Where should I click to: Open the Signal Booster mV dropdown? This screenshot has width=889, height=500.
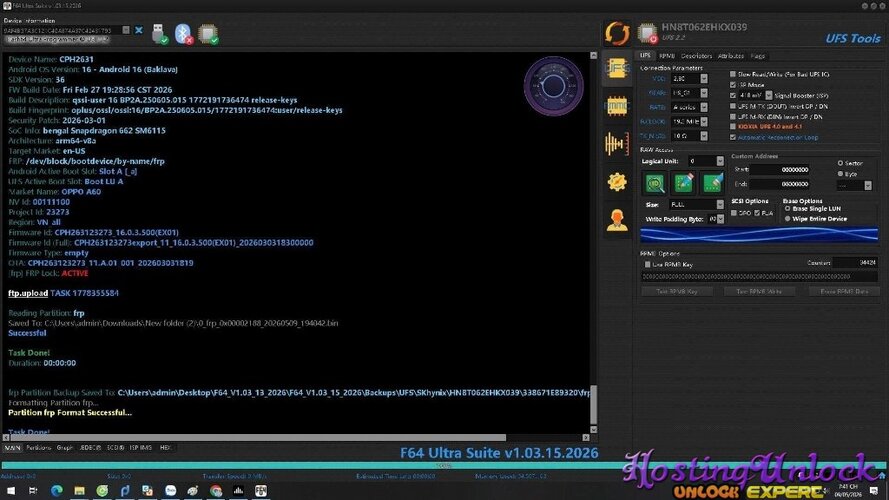pyautogui.click(x=768, y=96)
